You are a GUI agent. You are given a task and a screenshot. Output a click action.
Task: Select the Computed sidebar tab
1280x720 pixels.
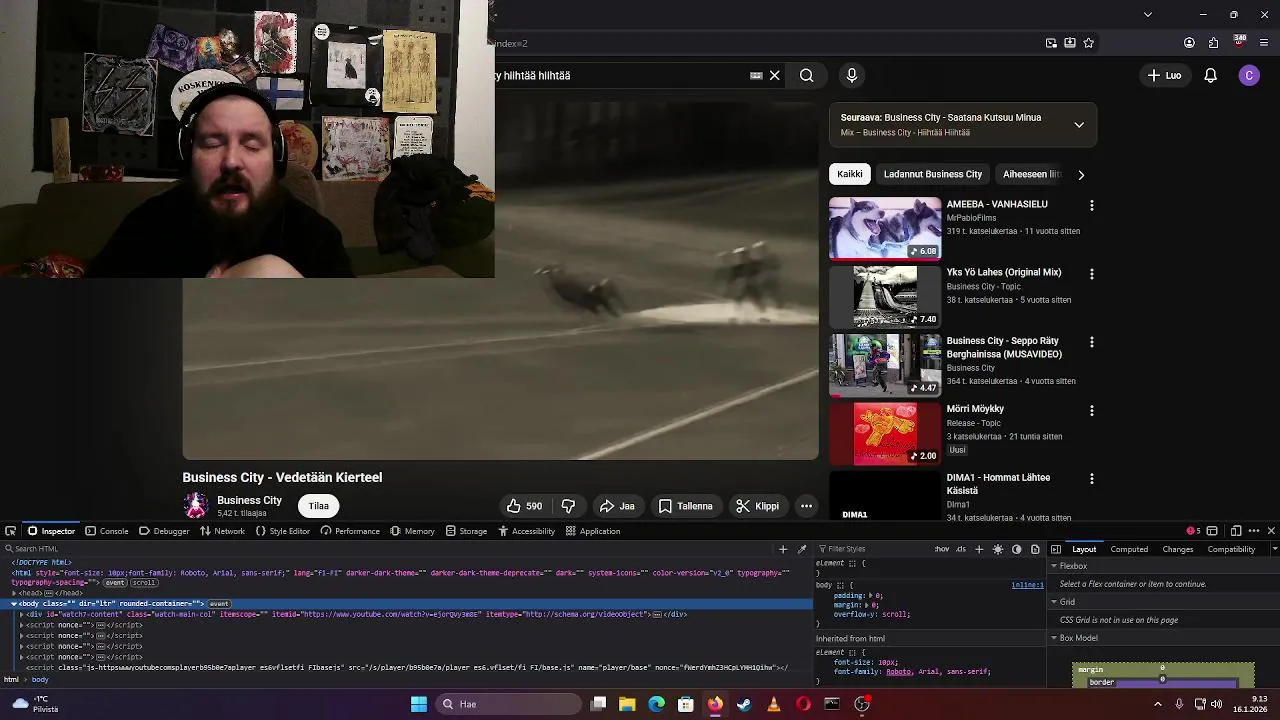click(1129, 549)
